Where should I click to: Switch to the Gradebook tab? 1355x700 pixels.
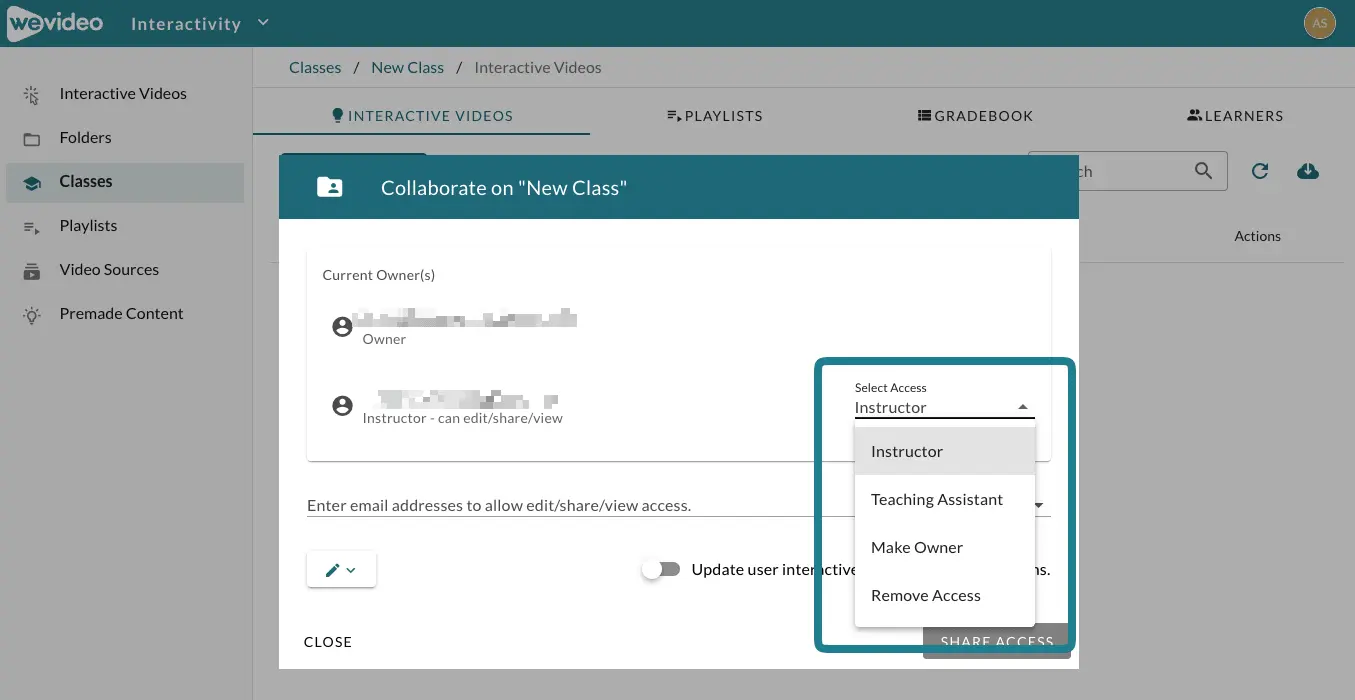(x=975, y=116)
